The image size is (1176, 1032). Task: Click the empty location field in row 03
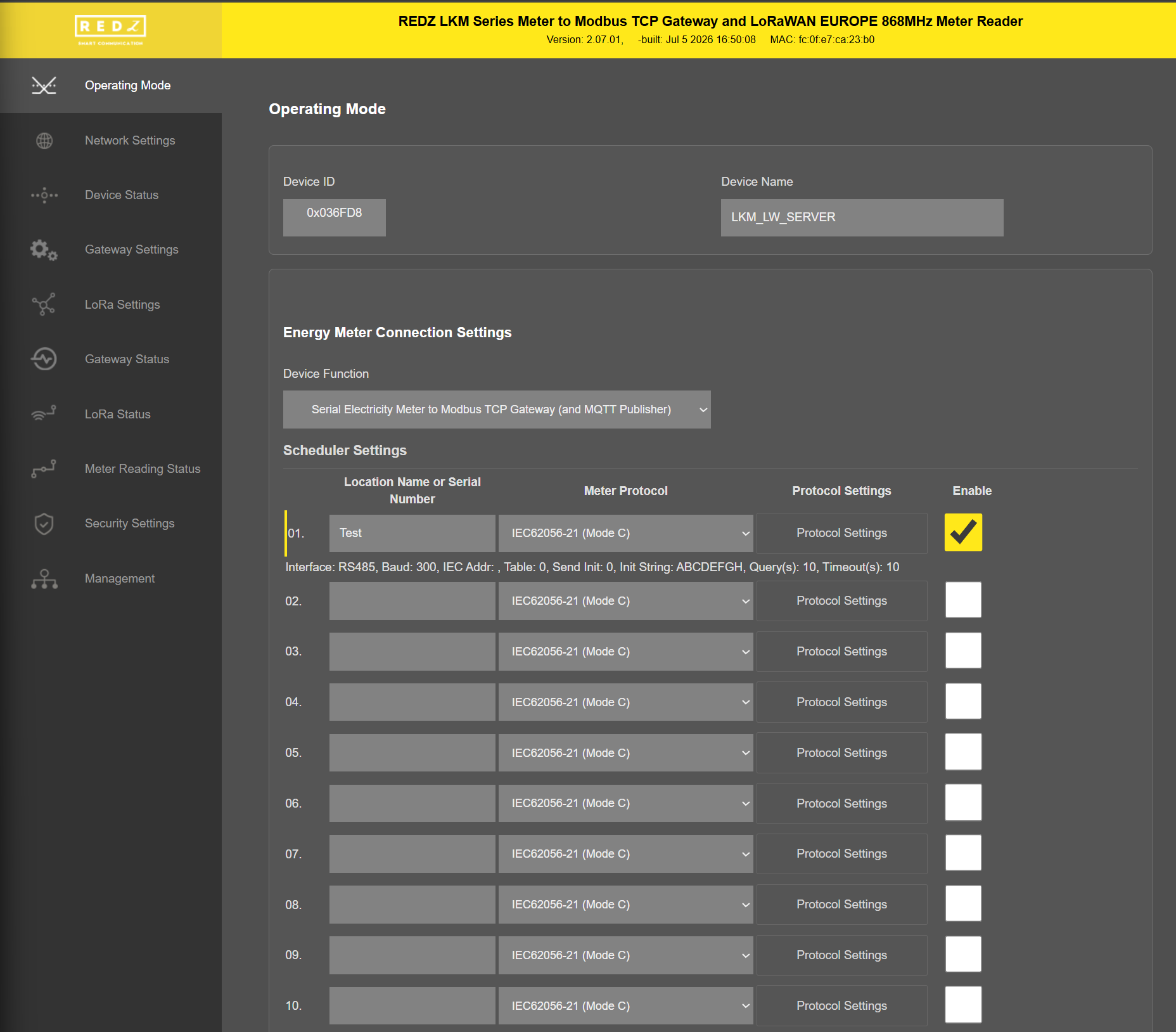(x=412, y=652)
